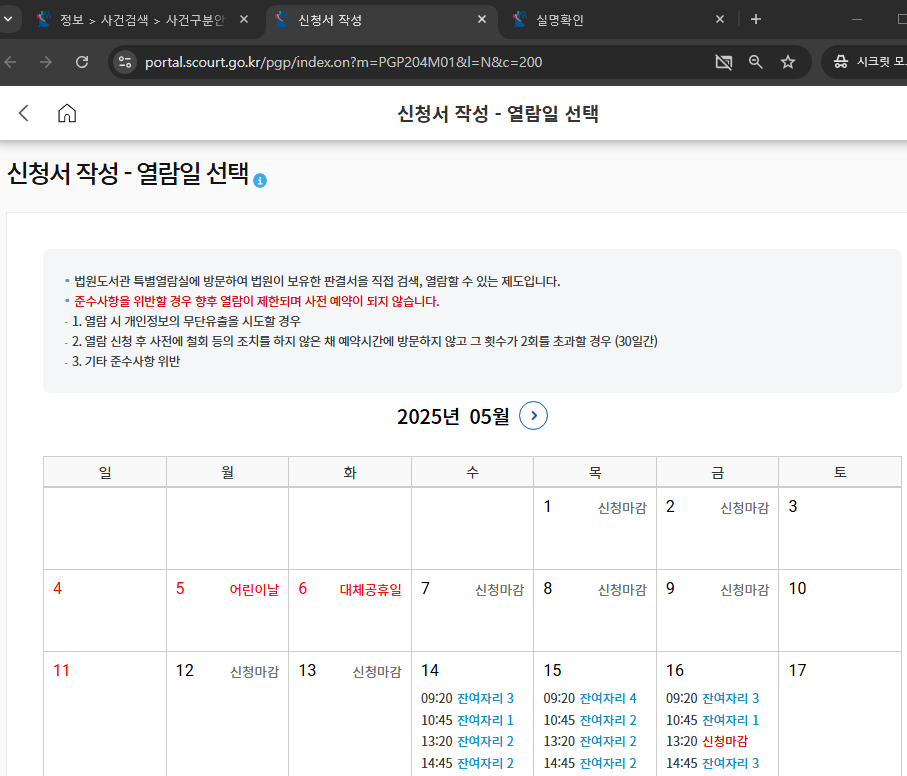
Task: Click the home icon in the page header
Action: (x=67, y=113)
